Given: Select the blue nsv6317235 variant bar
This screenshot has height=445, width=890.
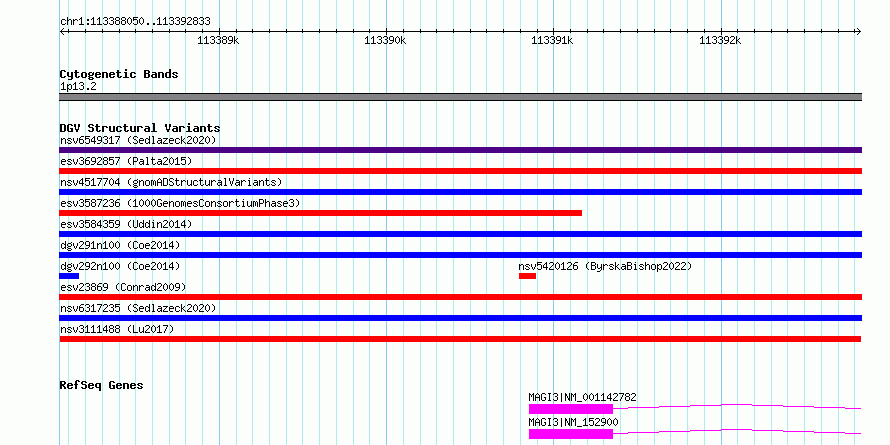Looking at the screenshot, I should coord(460,318).
